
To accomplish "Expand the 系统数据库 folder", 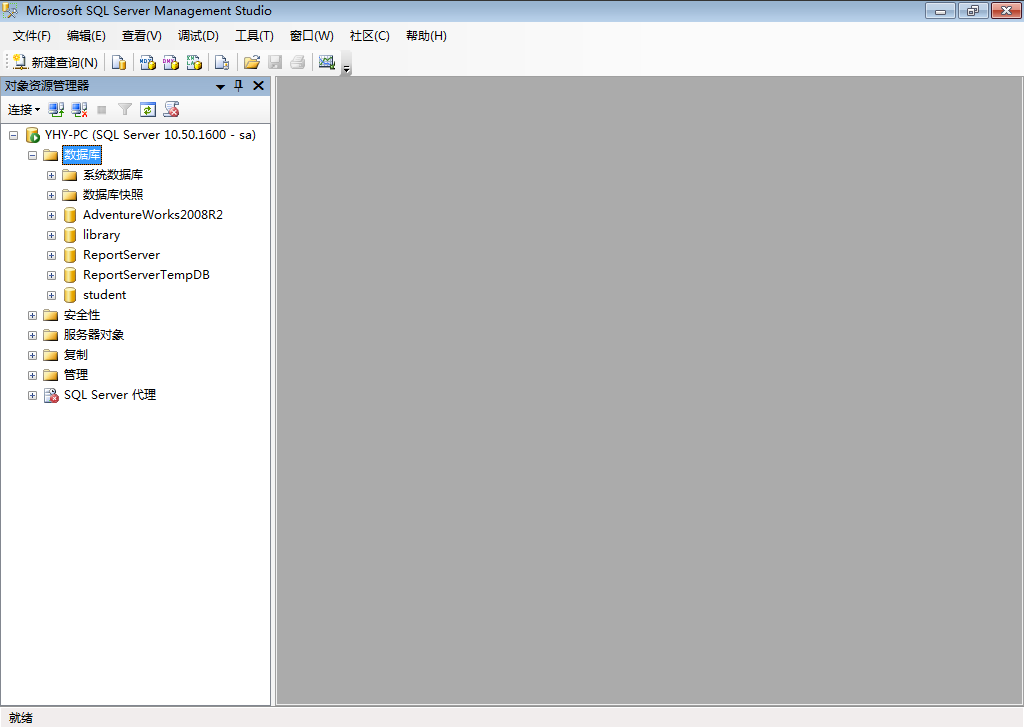I will pyautogui.click(x=51, y=176).
